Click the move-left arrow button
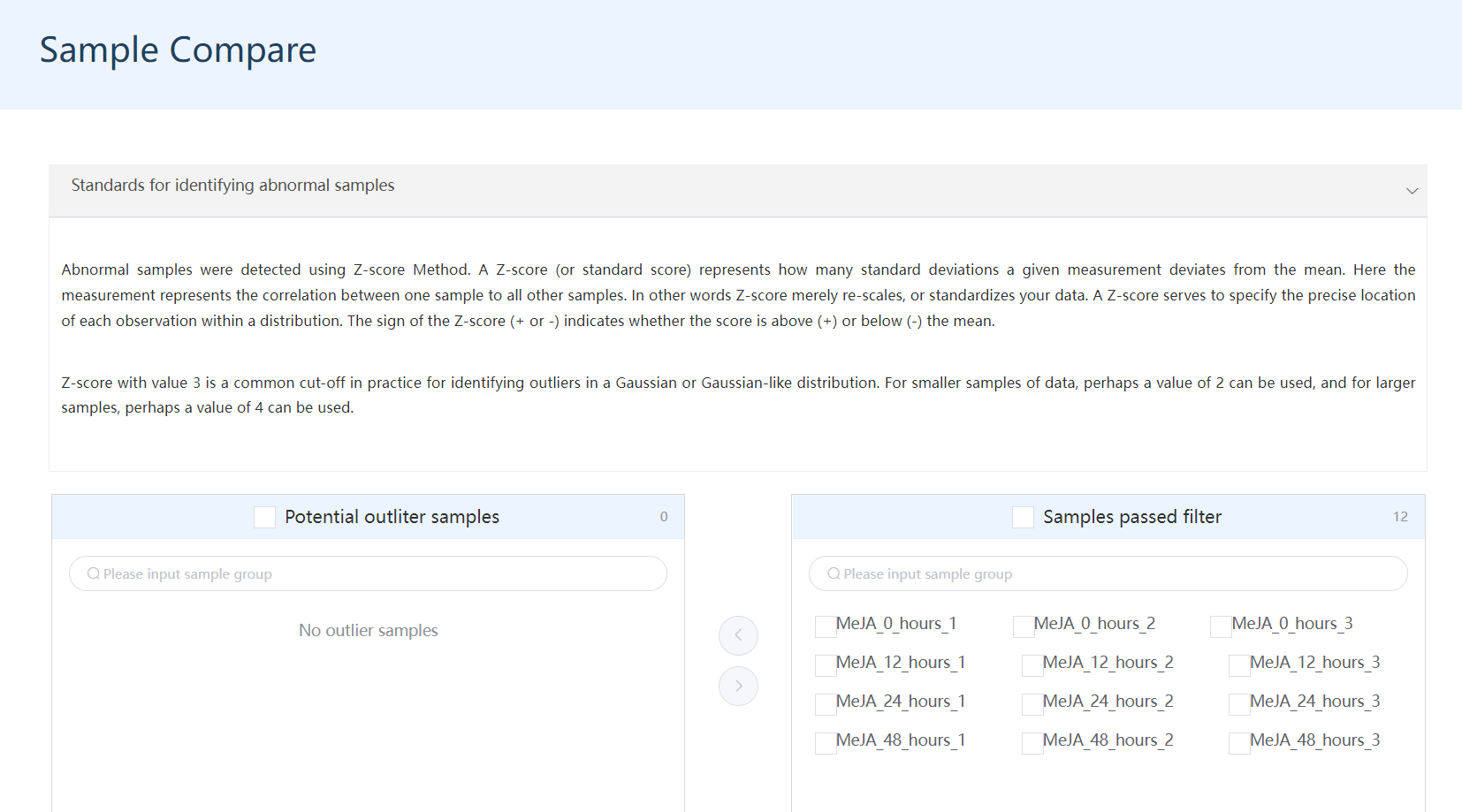 pyautogui.click(x=738, y=635)
